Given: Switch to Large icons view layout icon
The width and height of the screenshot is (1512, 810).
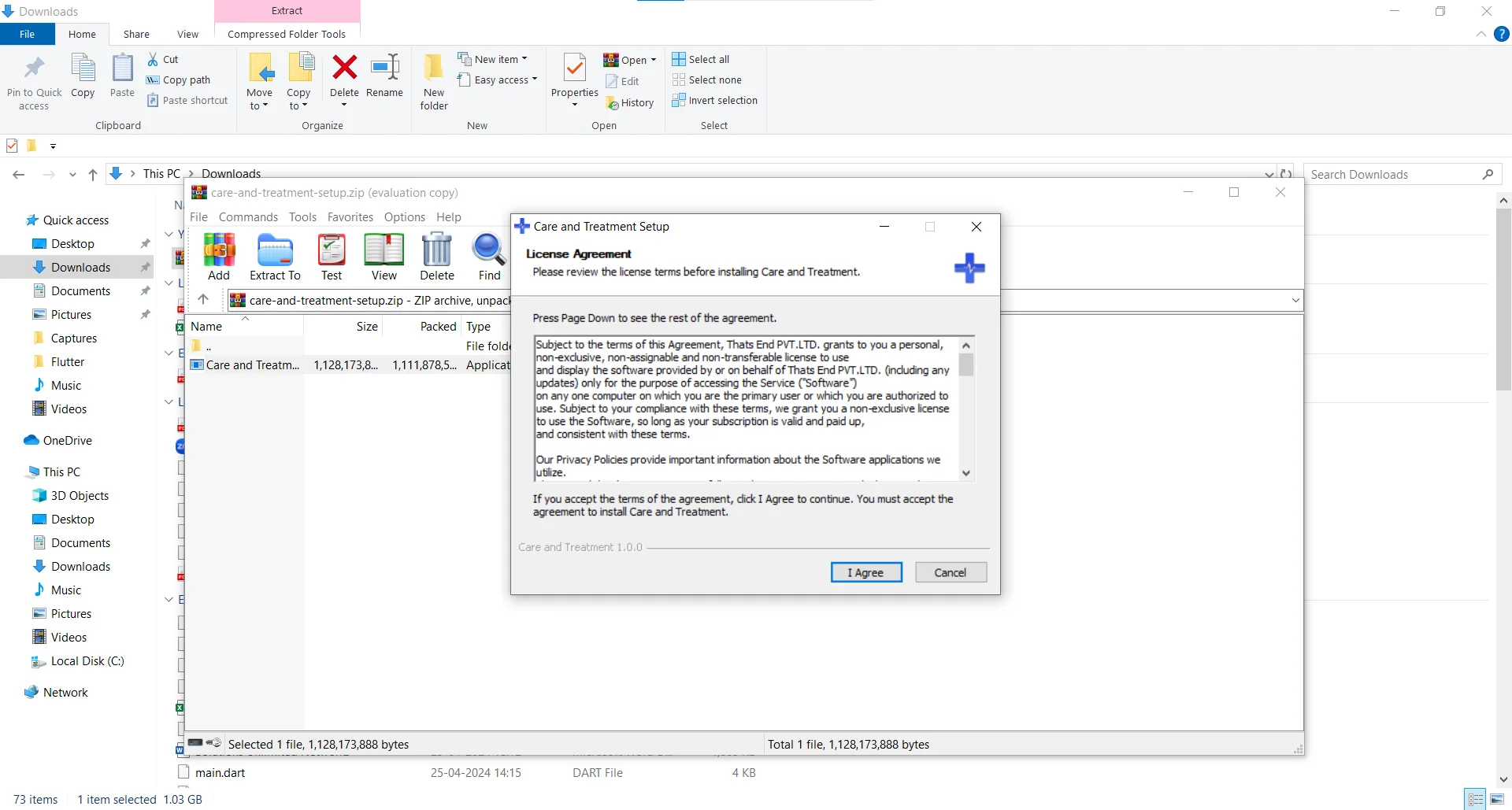Looking at the screenshot, I should (1498, 799).
